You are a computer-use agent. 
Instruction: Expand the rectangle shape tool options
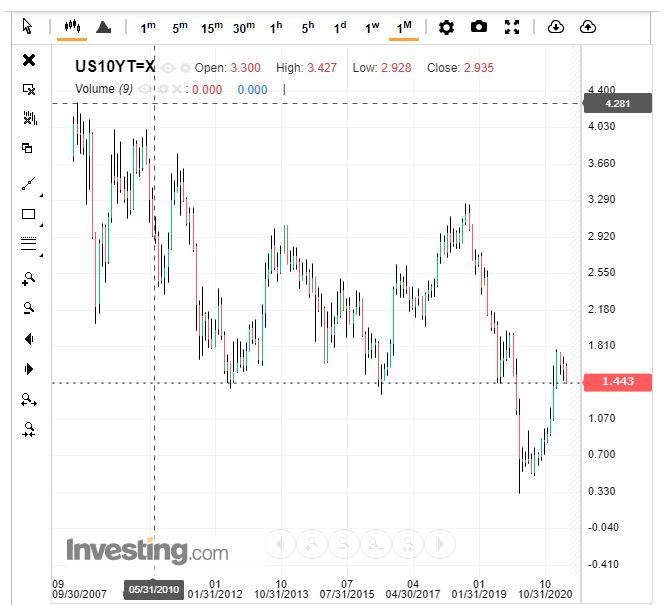(x=29, y=214)
